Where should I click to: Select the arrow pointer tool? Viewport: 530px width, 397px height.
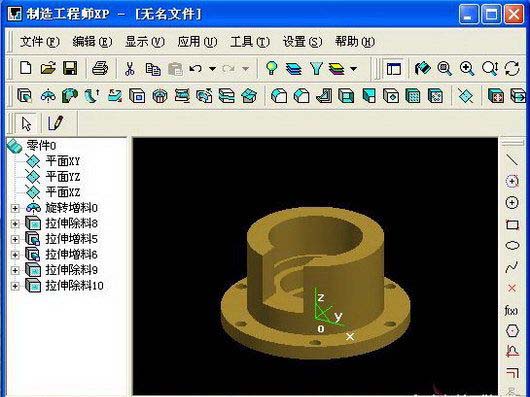26,123
